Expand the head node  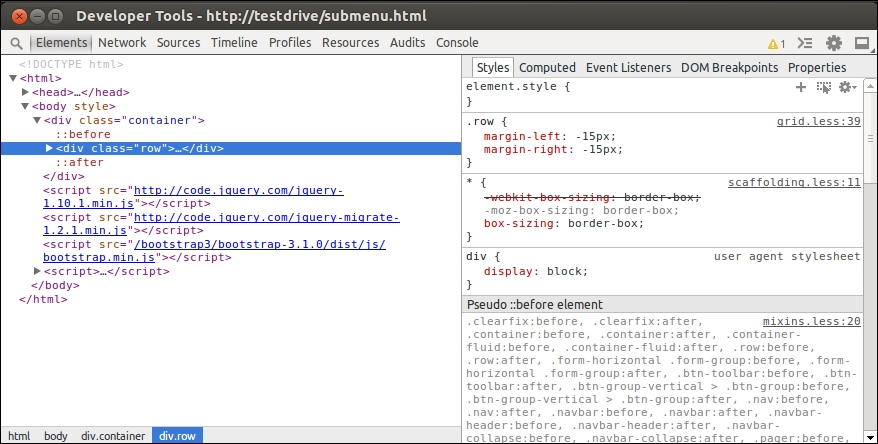click(25, 92)
